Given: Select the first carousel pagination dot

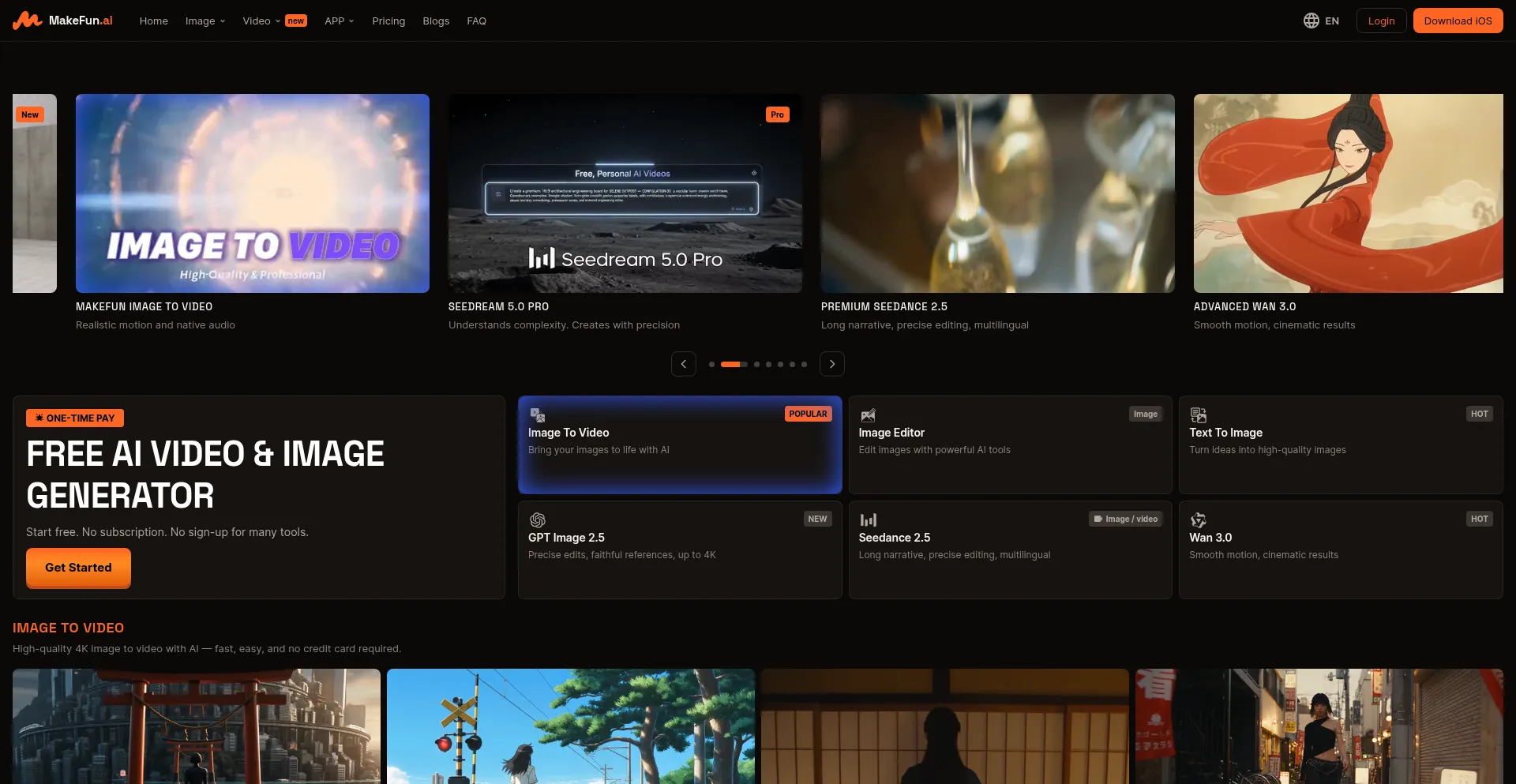Looking at the screenshot, I should 711,365.
